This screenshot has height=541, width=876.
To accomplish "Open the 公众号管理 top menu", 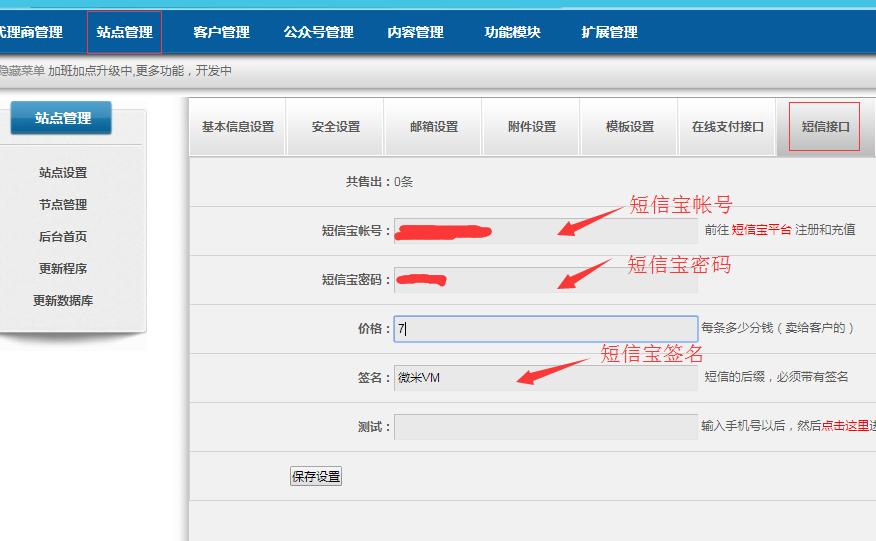I will pos(318,32).
